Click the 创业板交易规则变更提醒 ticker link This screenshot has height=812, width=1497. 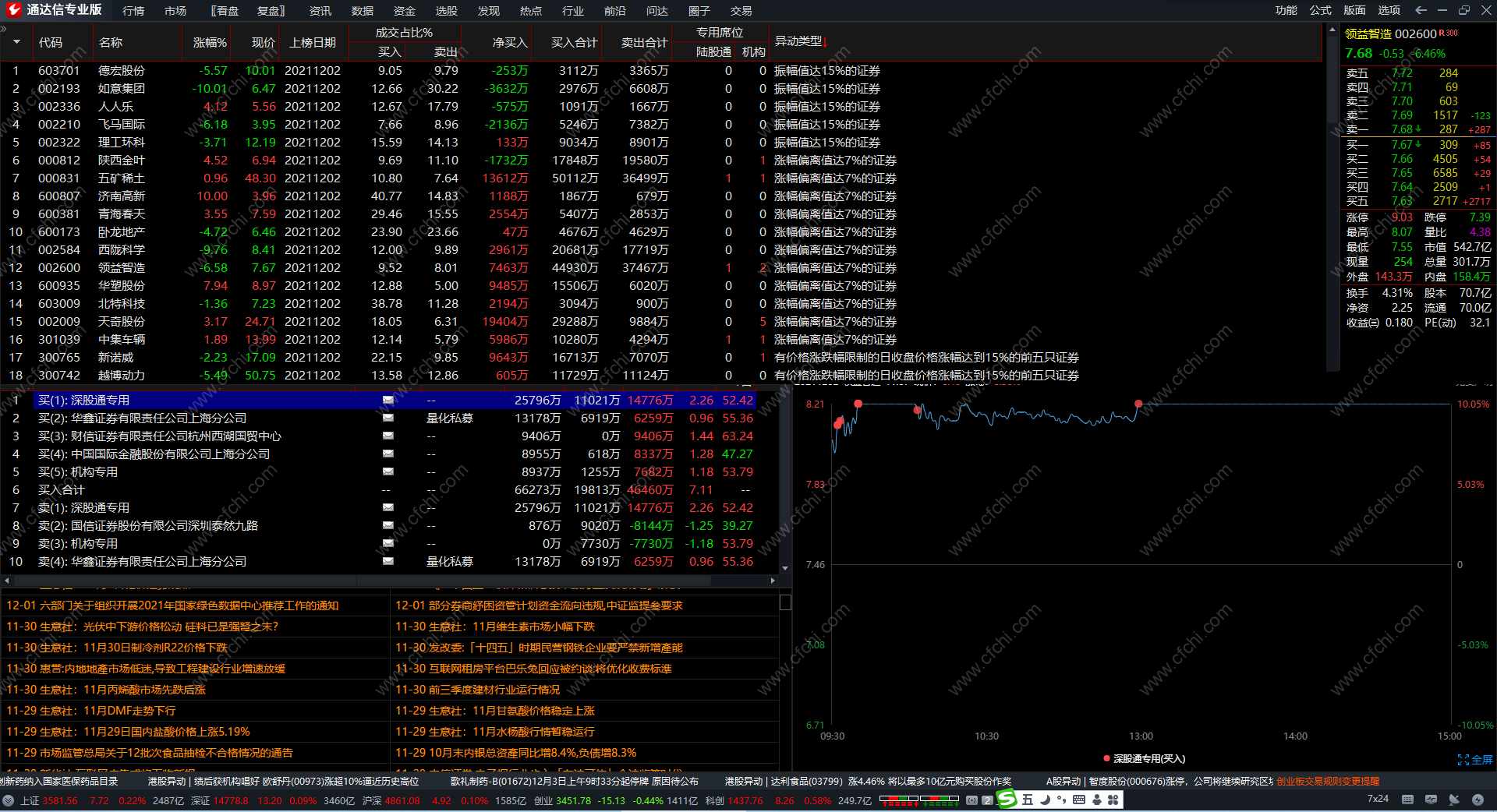(1328, 781)
